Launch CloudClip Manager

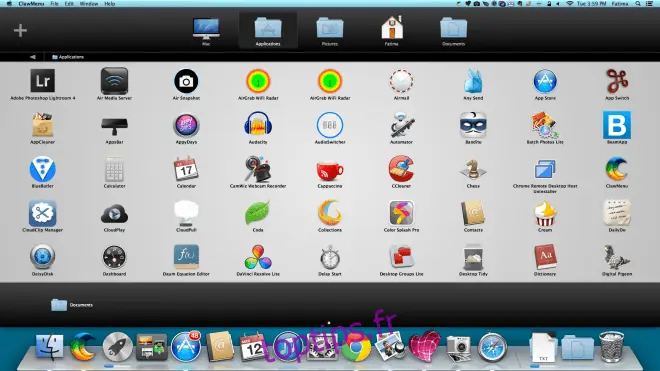pos(43,214)
